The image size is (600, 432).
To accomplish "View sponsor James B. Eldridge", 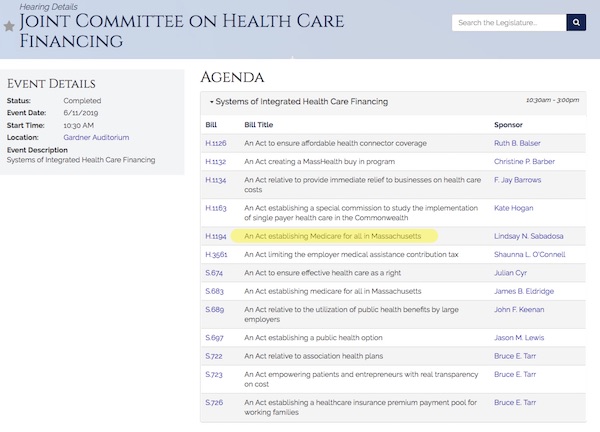I will pos(524,291).
